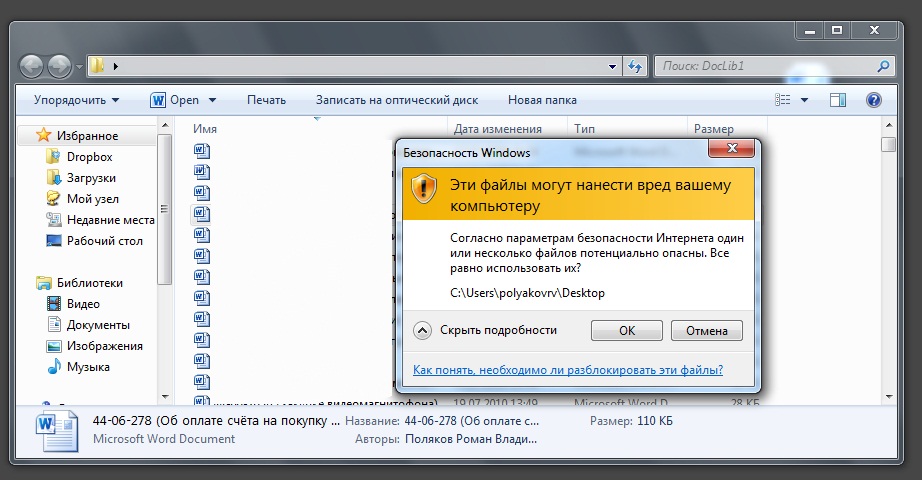Screen dimensions: 922x480
Task: Create a Новая папка
Action: (x=542, y=100)
